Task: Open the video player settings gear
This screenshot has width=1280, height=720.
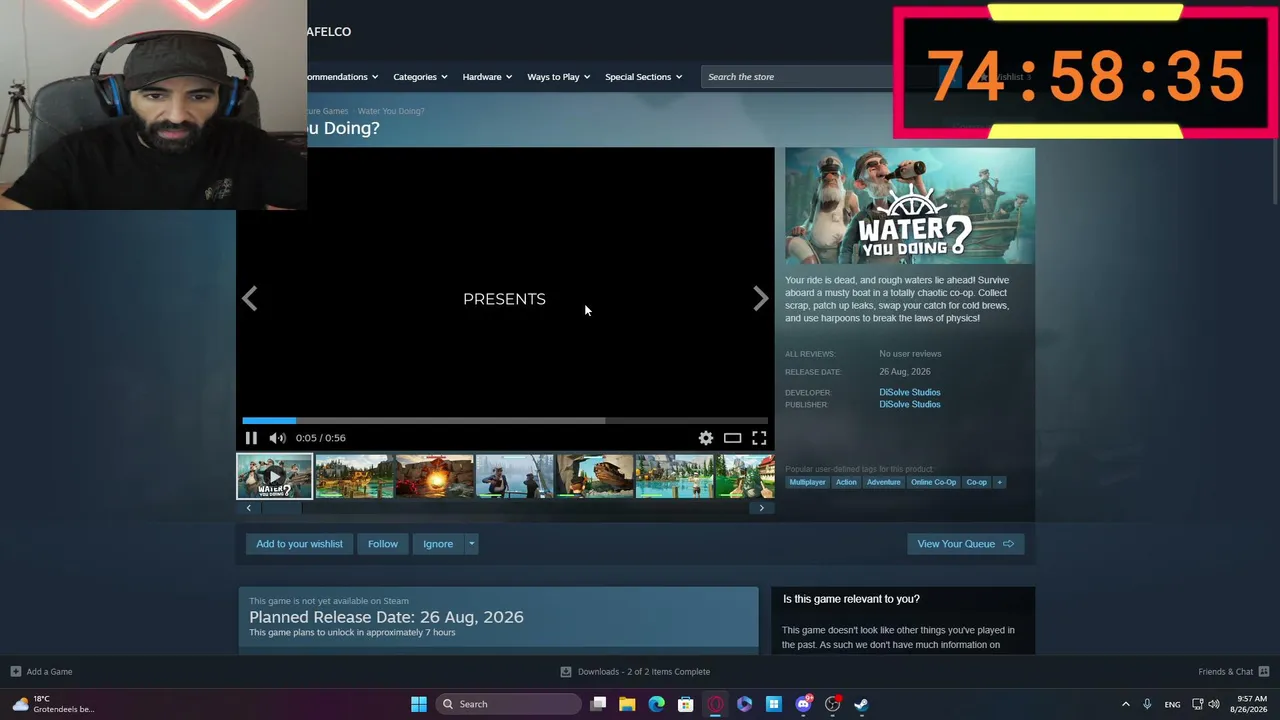Action: click(706, 438)
